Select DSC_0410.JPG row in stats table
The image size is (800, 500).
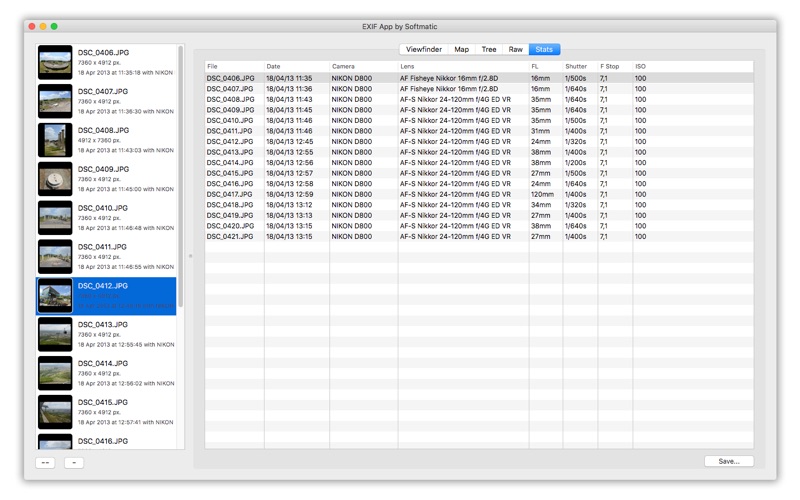pyautogui.click(x=479, y=120)
